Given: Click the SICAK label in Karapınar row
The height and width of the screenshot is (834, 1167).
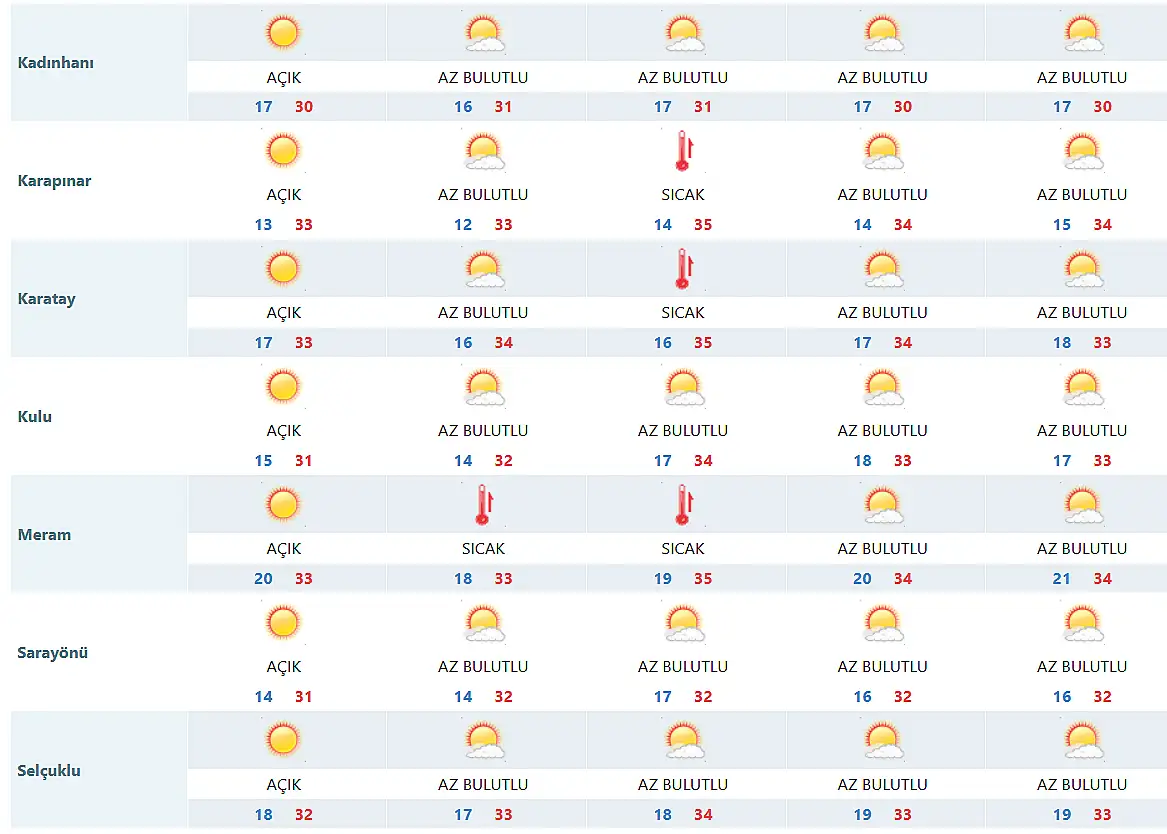Looking at the screenshot, I should point(683,195).
